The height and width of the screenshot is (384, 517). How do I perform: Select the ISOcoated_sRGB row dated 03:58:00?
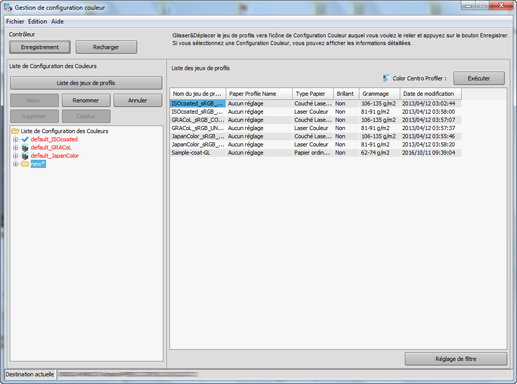pyautogui.click(x=315, y=112)
